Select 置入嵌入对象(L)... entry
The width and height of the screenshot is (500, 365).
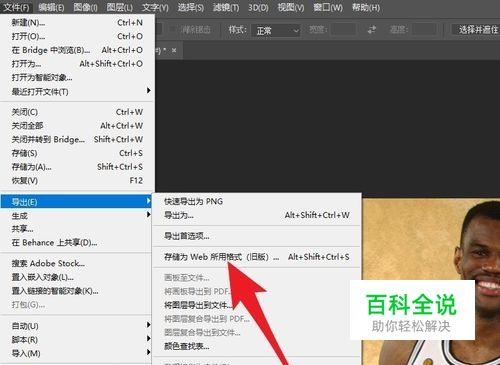point(77,277)
